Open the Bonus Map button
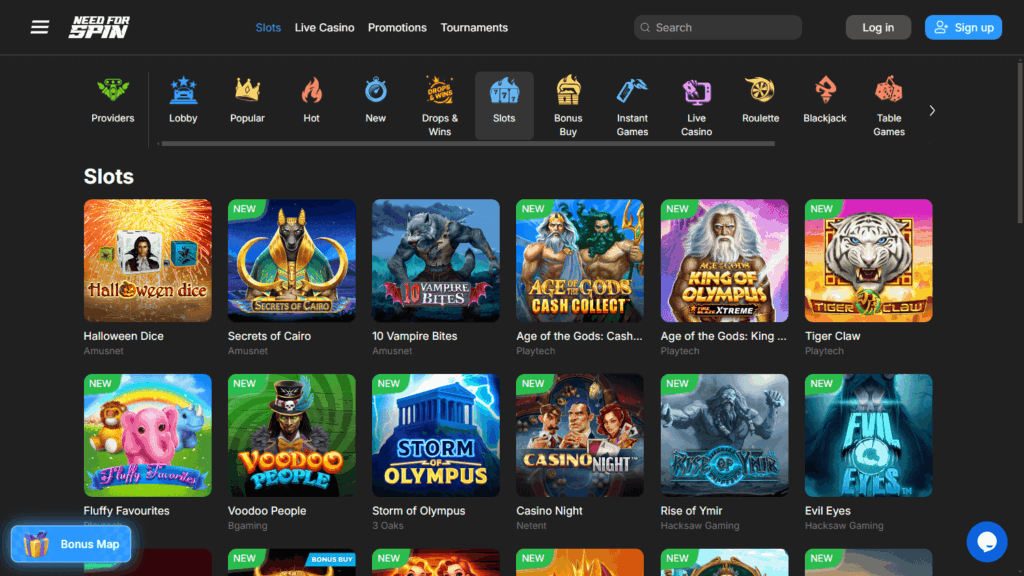The image size is (1024, 576). click(71, 544)
